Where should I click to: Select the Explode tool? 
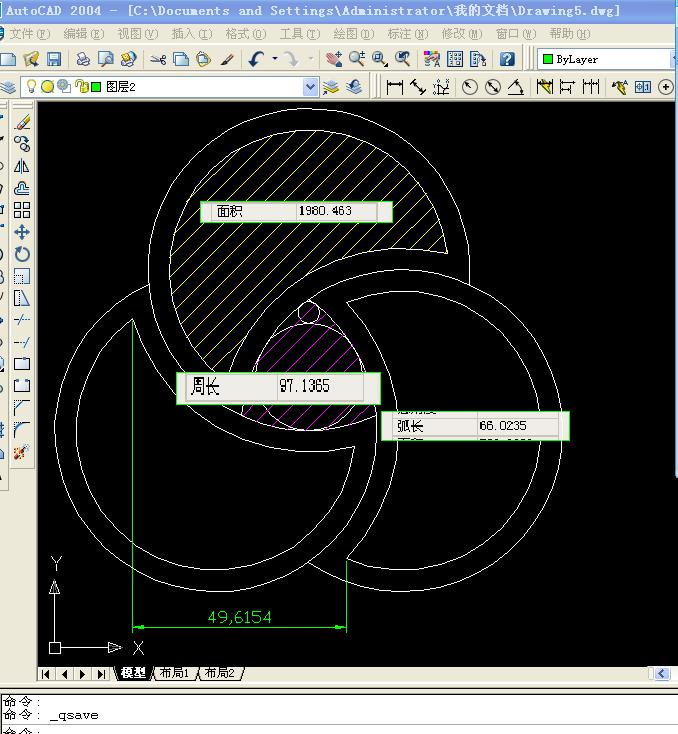(x=22, y=451)
